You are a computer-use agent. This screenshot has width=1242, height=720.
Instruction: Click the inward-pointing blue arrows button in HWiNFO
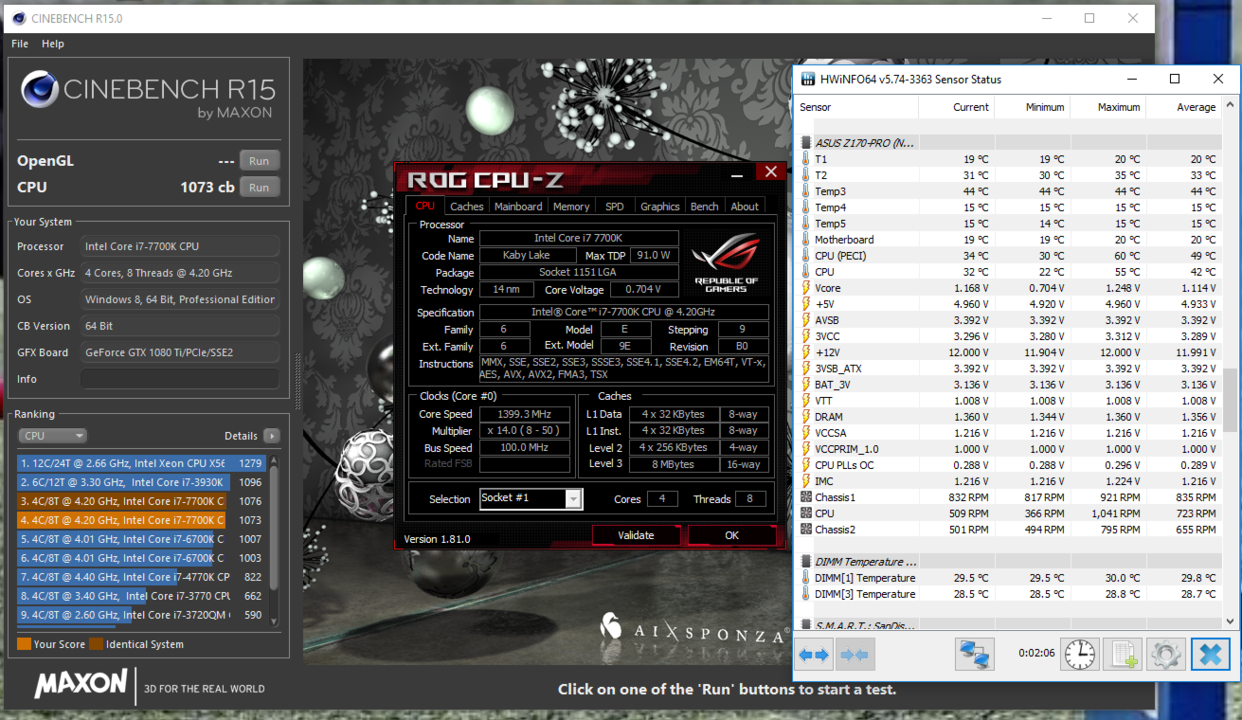tap(853, 655)
